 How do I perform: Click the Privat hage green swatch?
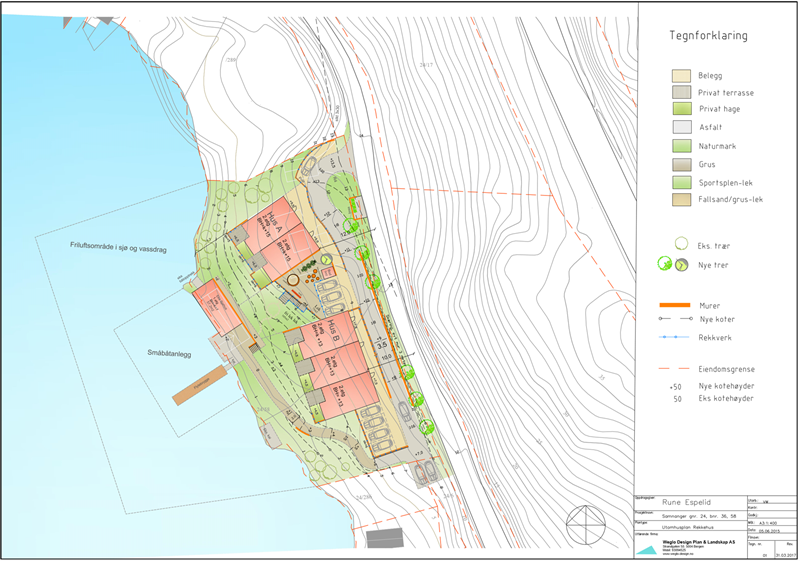tap(680, 110)
